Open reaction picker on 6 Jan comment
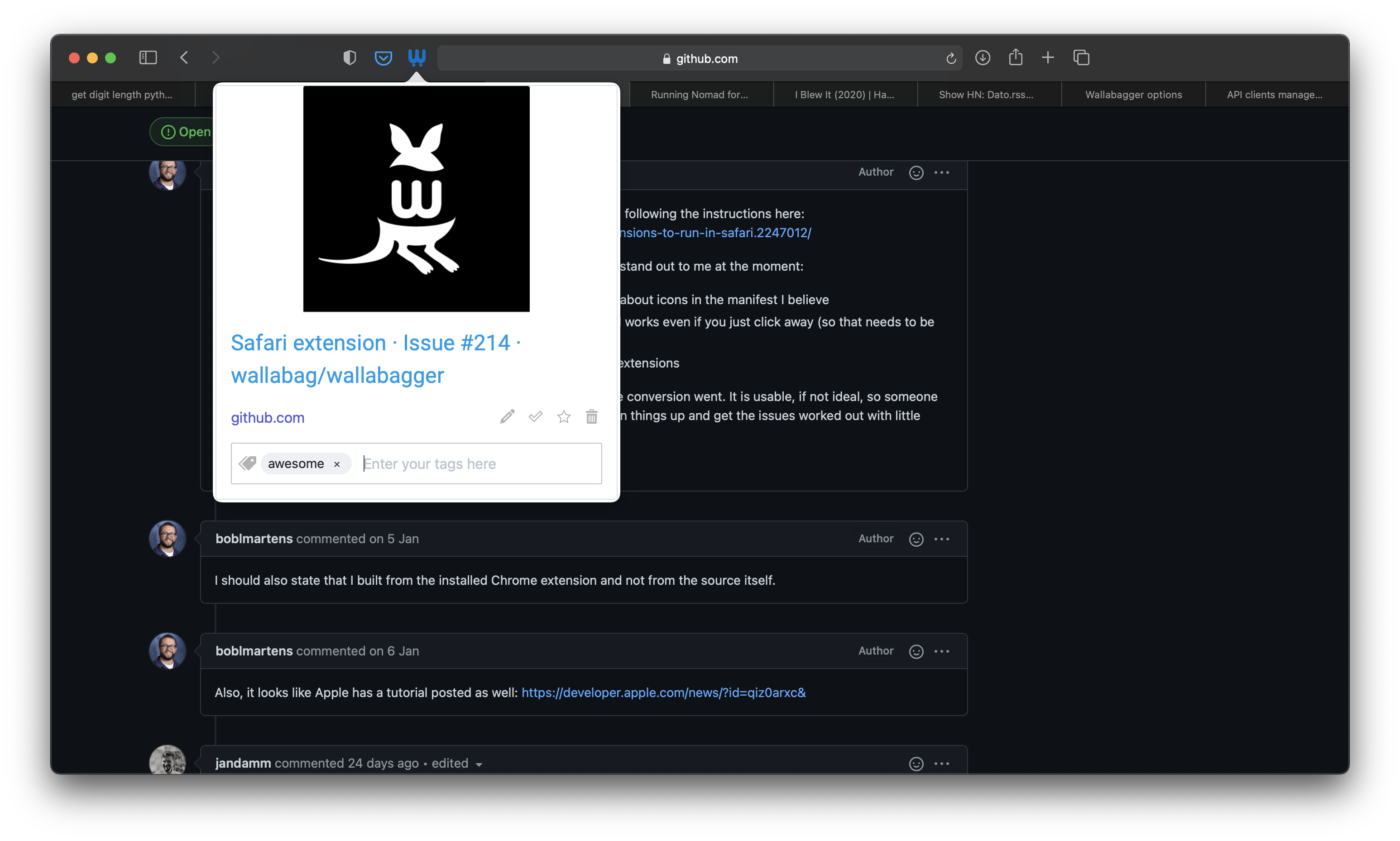This screenshot has width=1400, height=841. 916,651
